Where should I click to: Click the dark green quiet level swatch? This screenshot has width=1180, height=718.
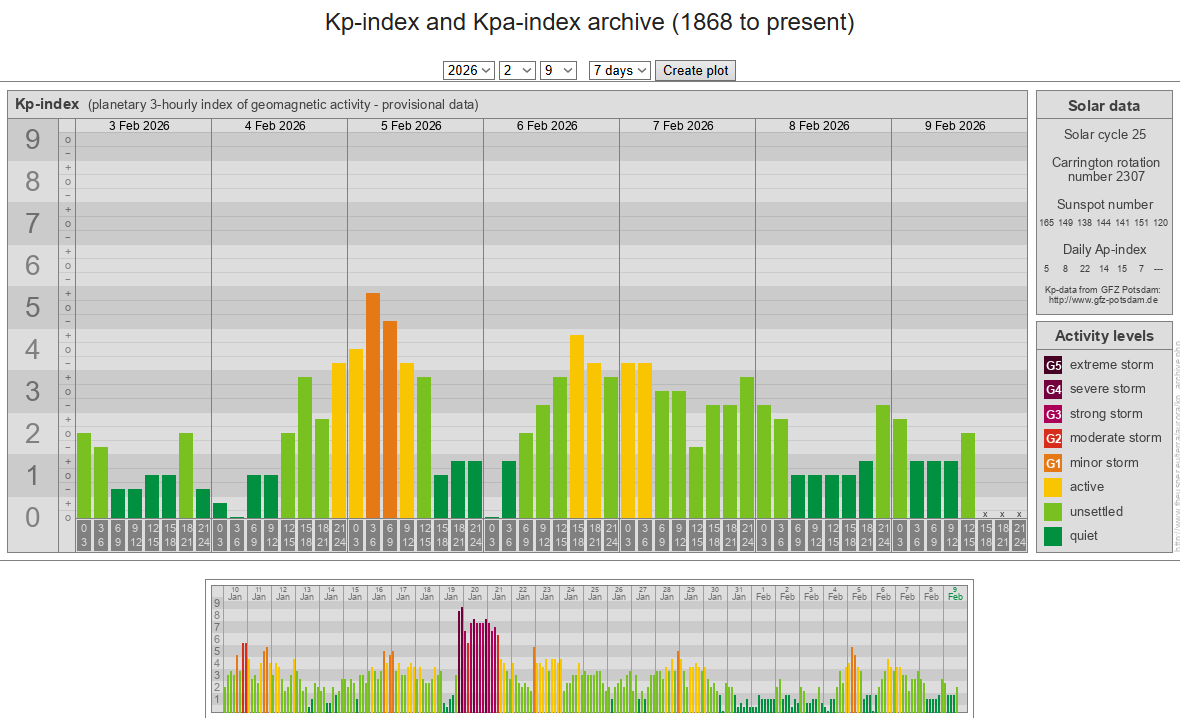tap(1053, 536)
